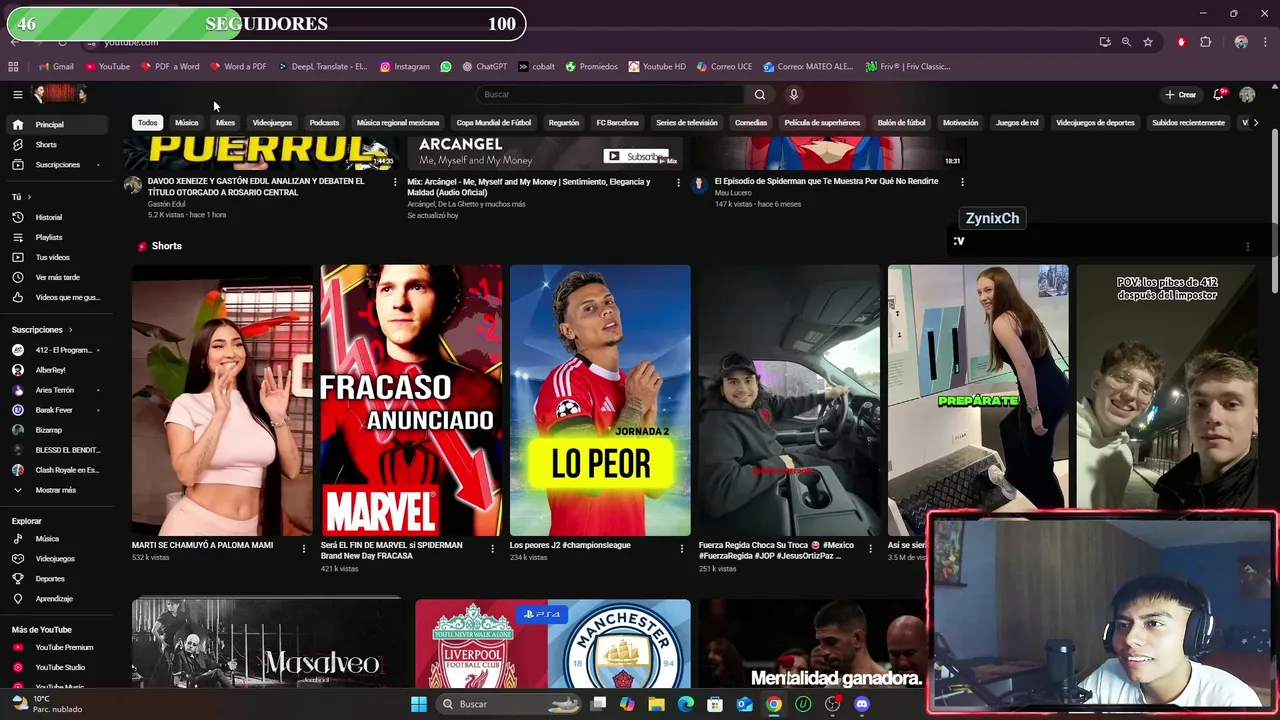Select the Música filter chip

click(187, 123)
